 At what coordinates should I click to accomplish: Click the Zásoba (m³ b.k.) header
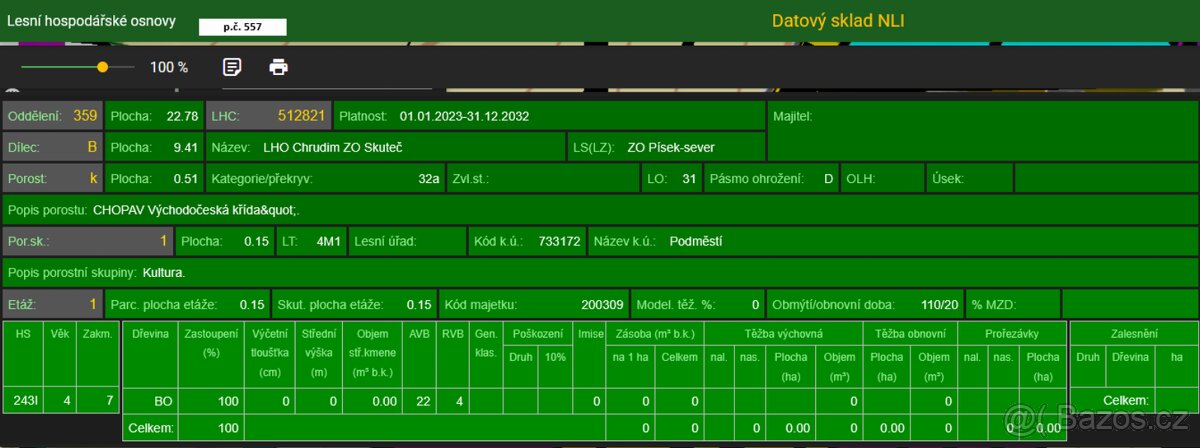[654, 332]
